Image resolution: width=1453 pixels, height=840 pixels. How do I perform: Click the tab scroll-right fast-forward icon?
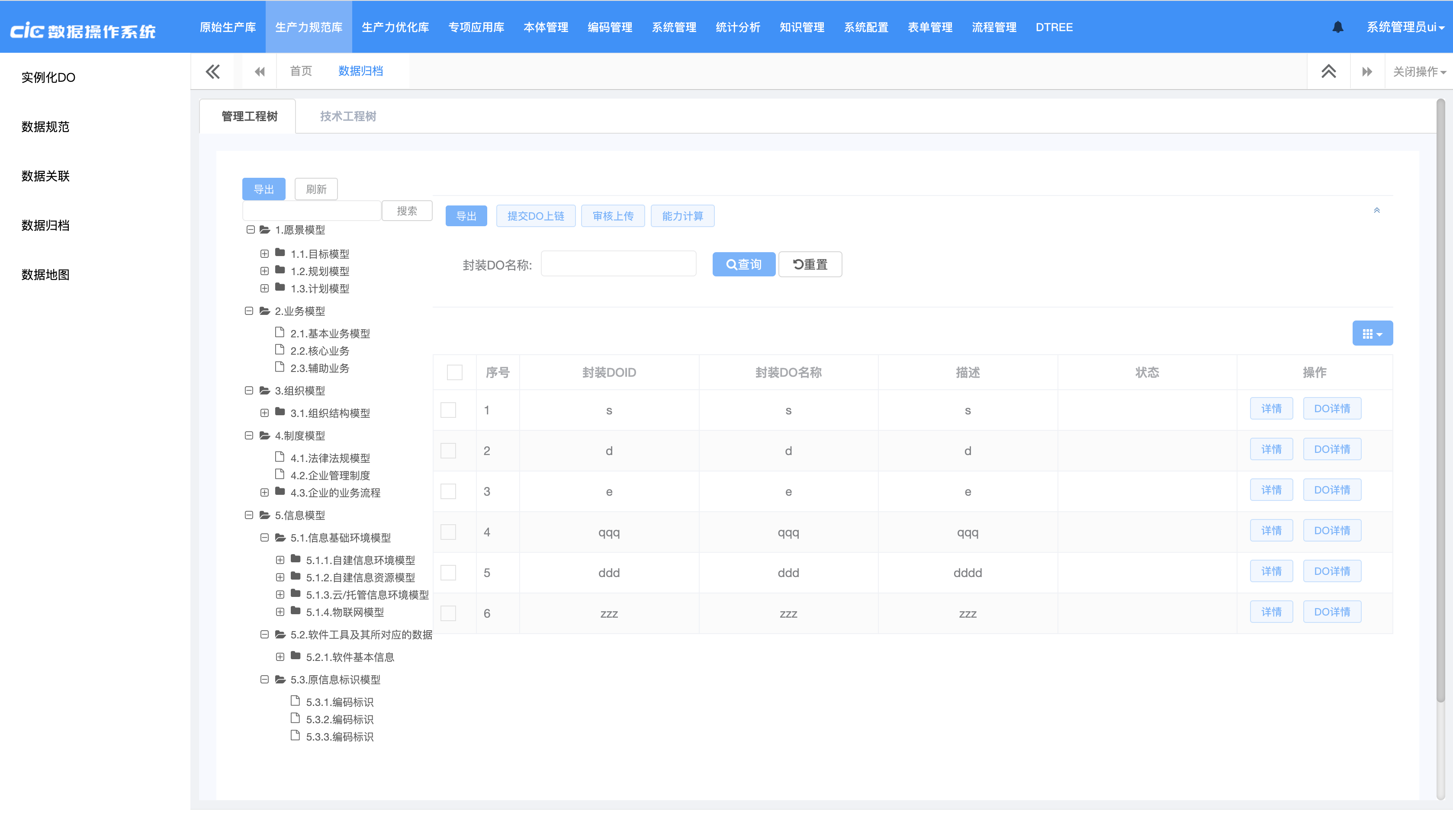[x=1367, y=71]
